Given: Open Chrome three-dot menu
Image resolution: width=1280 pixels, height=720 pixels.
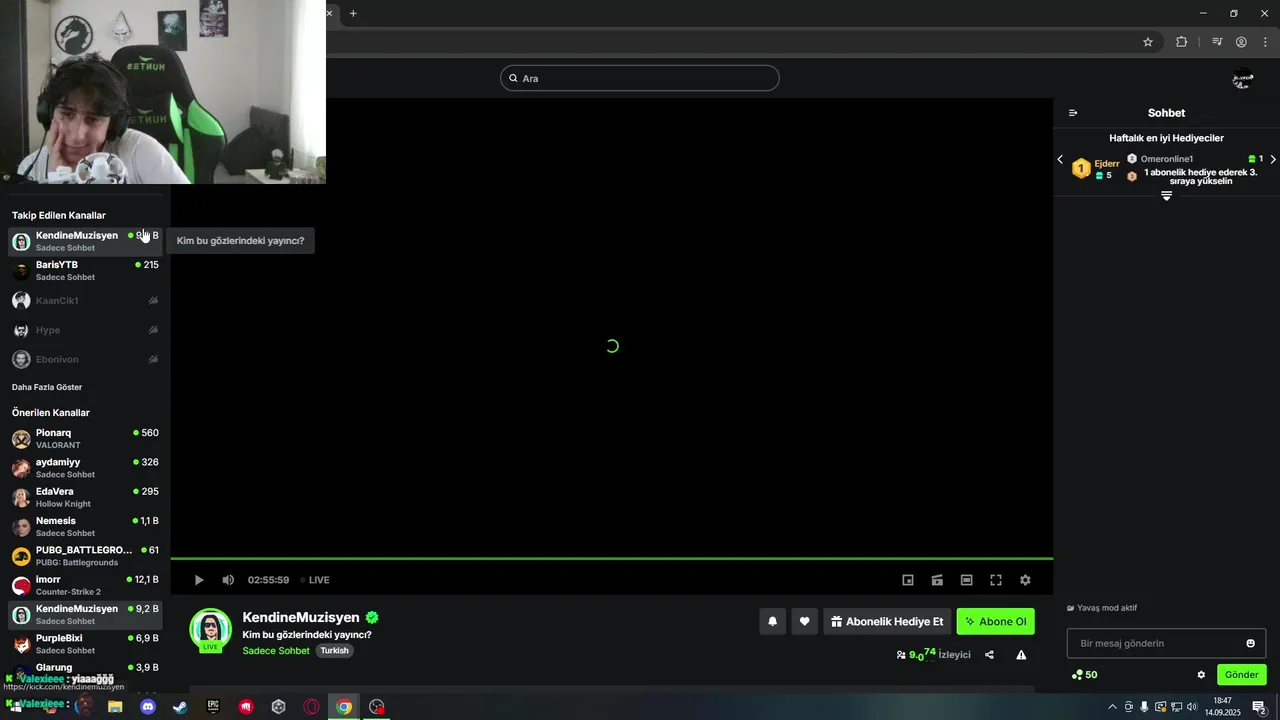Looking at the screenshot, I should 1265,42.
